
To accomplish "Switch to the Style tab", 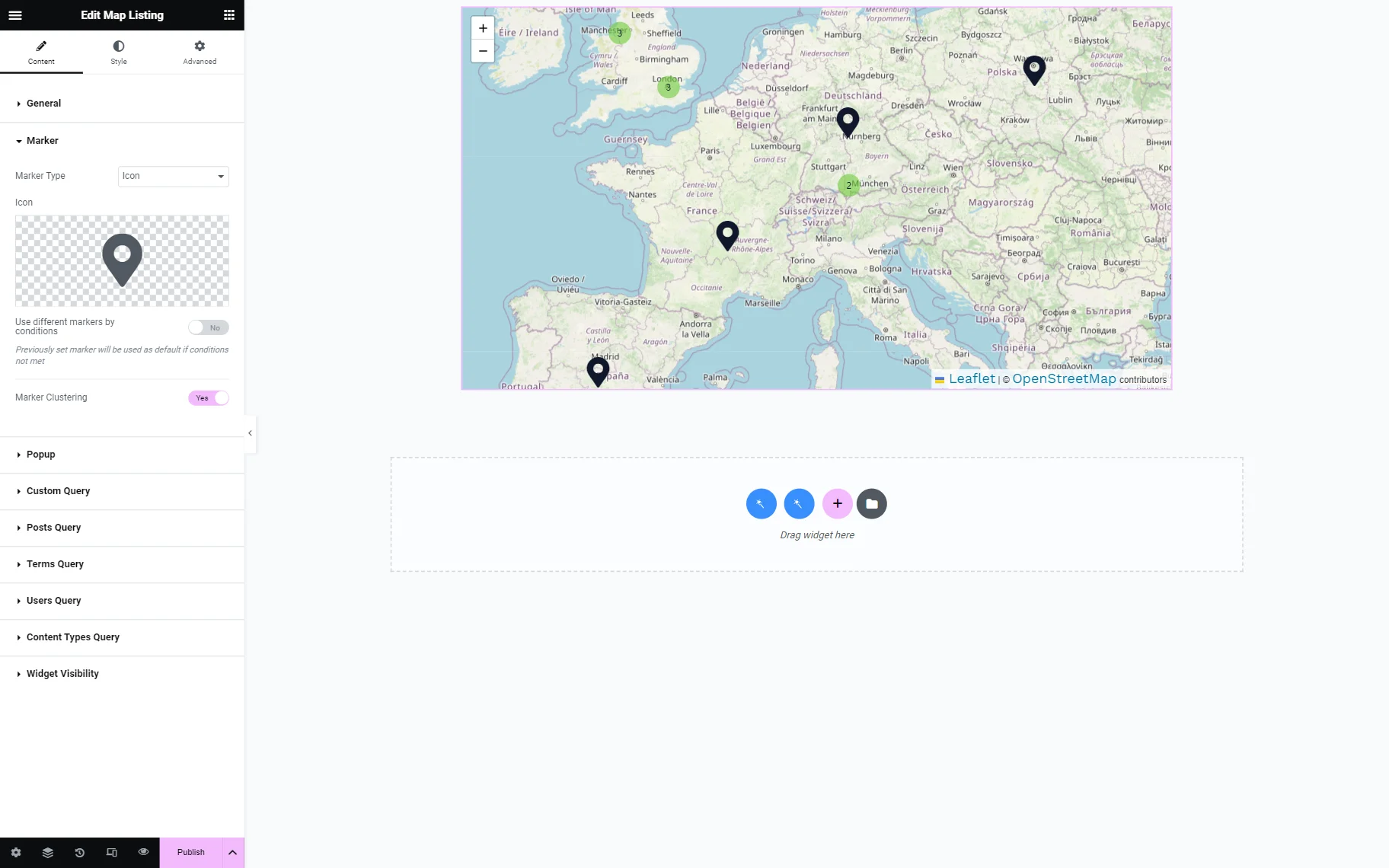I will click(x=119, y=53).
